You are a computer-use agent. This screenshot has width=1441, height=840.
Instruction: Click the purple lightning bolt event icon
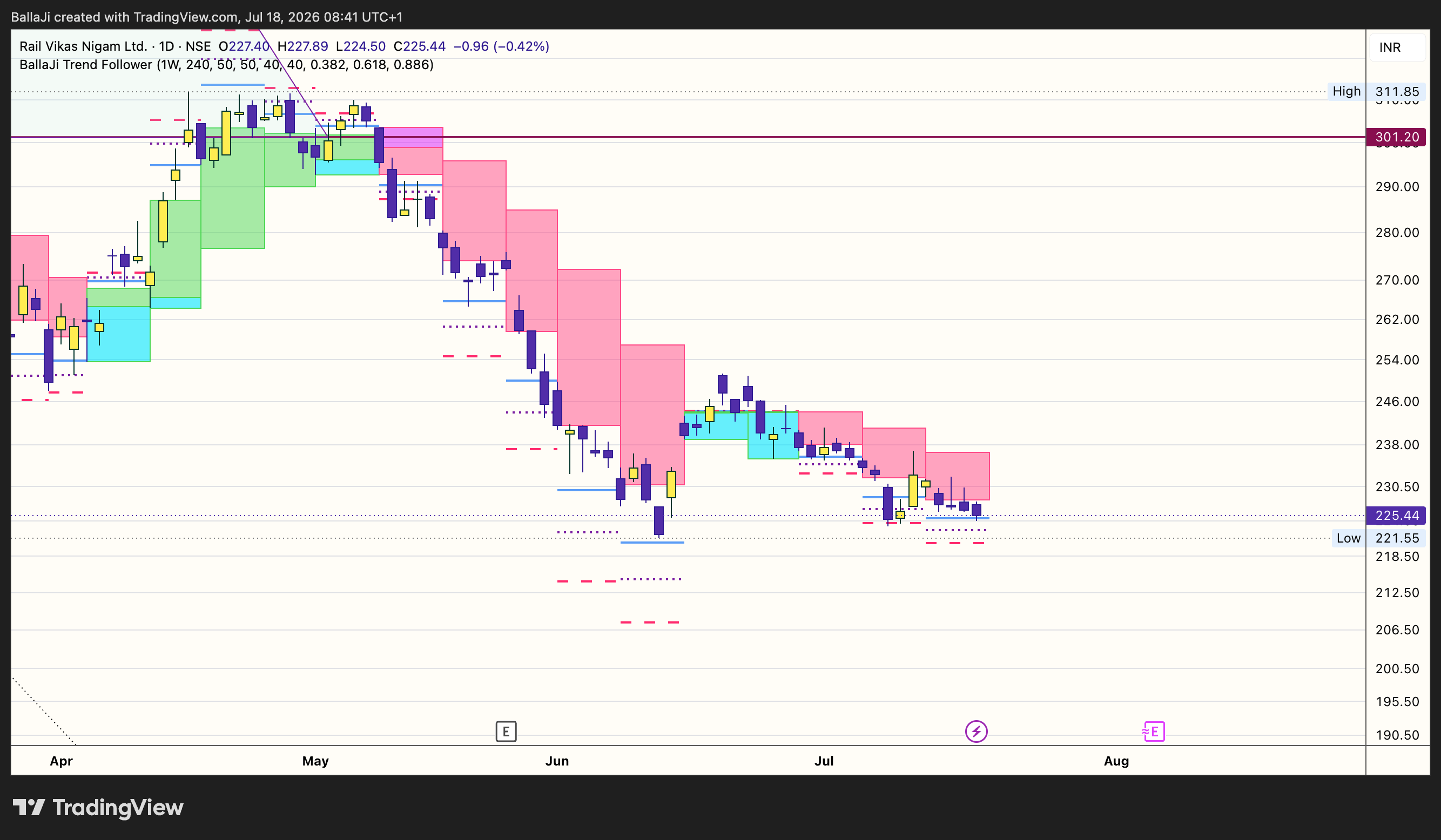976,731
